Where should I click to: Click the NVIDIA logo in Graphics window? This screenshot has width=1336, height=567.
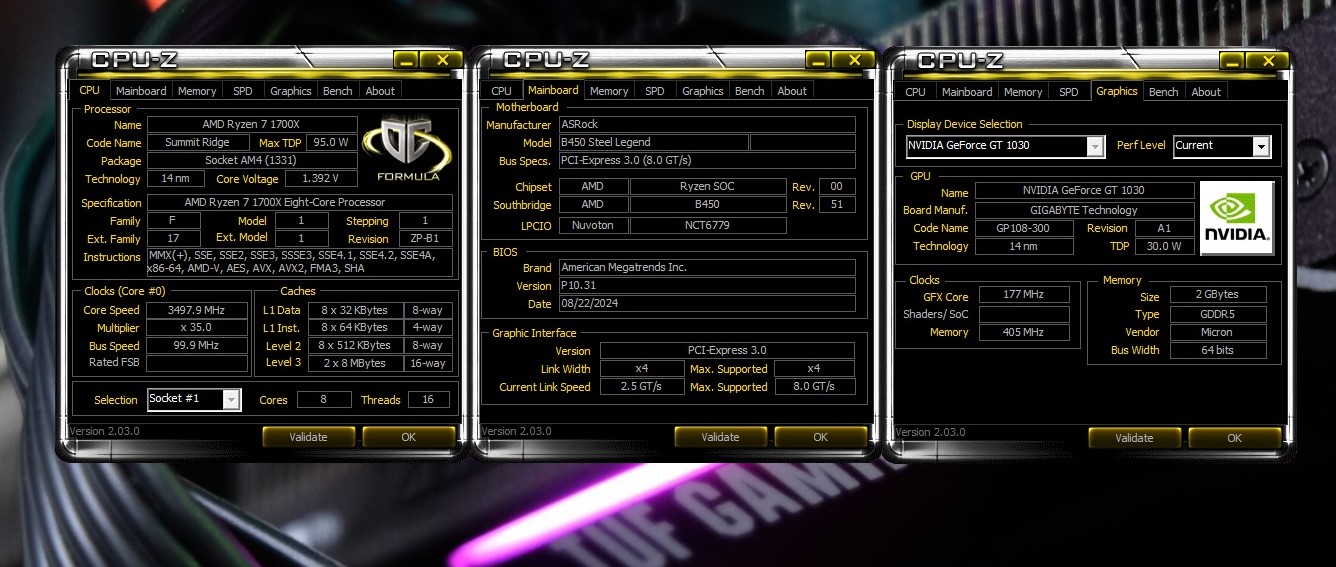tap(1237, 218)
